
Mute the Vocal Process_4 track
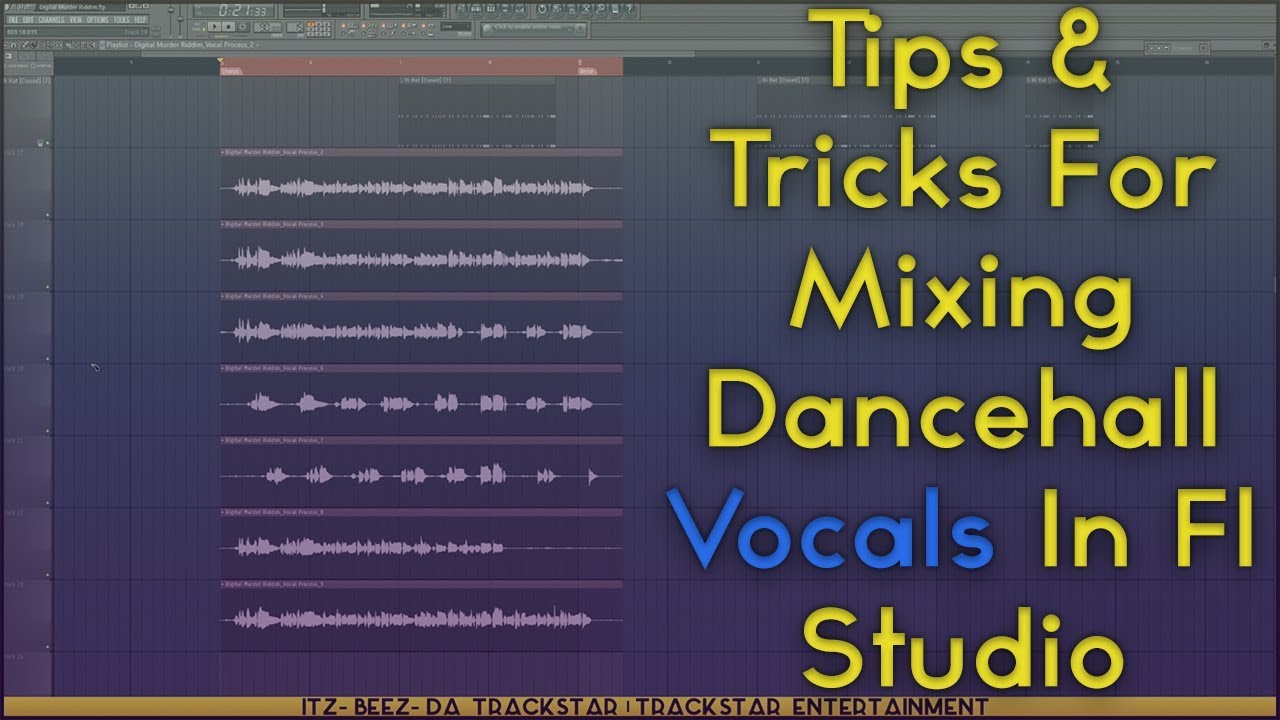(x=47, y=359)
